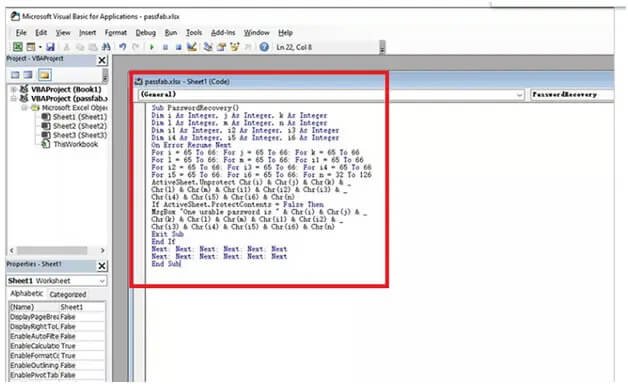Image resolution: width=628 pixels, height=384 pixels.
Task: Save the workbook with the floppy disk icon
Action: click(x=50, y=47)
